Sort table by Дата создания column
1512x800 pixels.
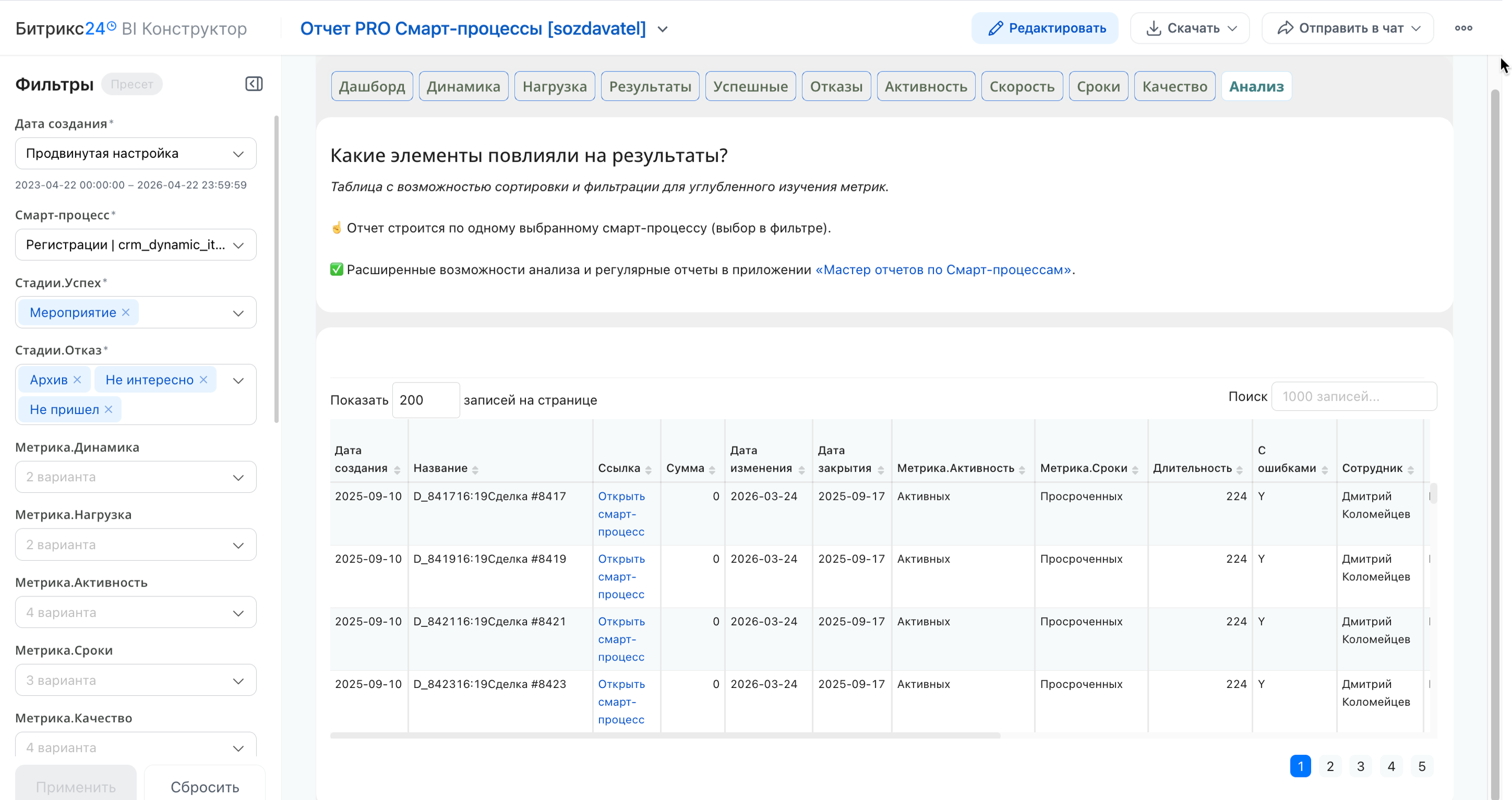(x=398, y=470)
